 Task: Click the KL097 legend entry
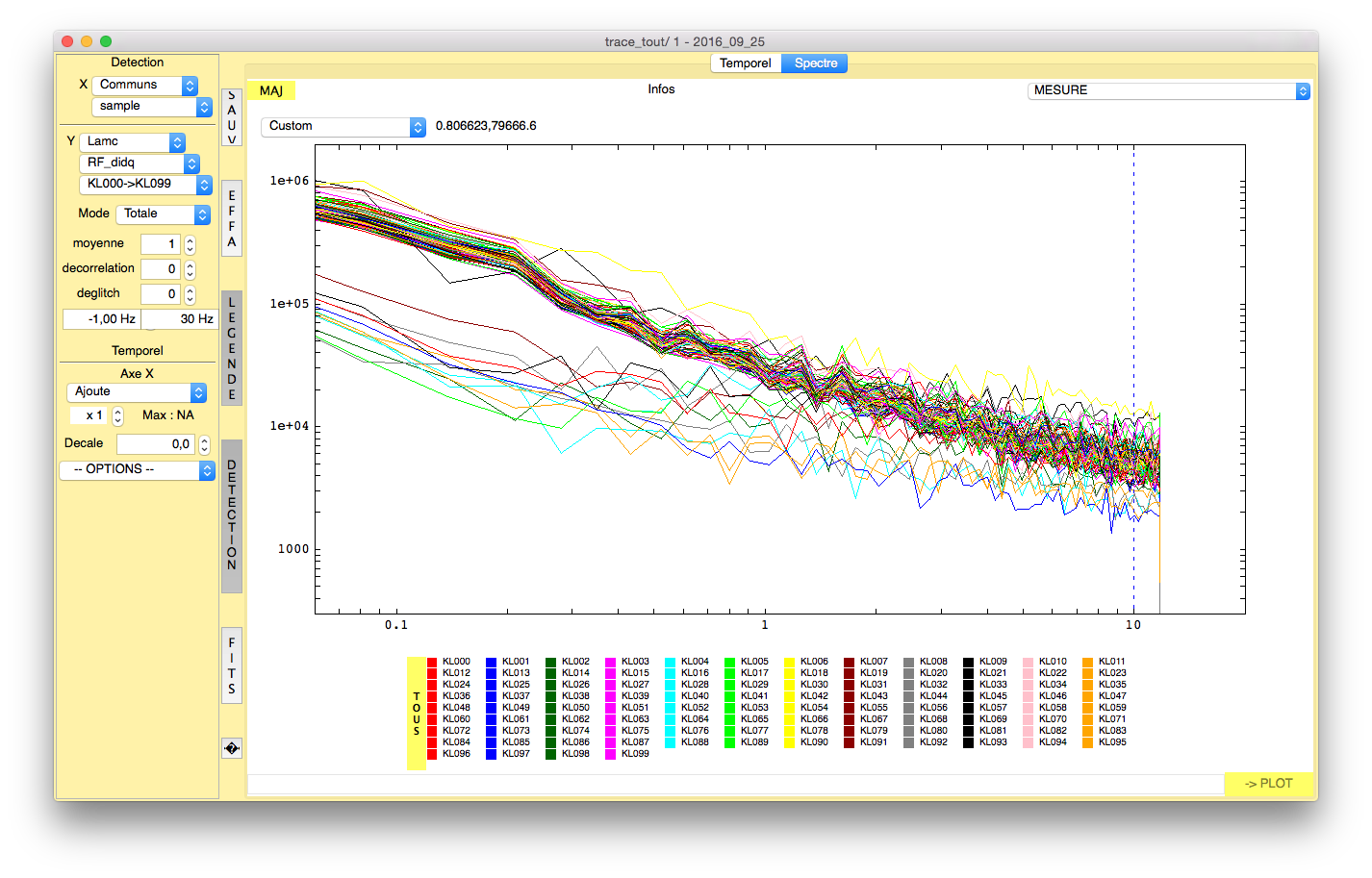click(x=516, y=754)
